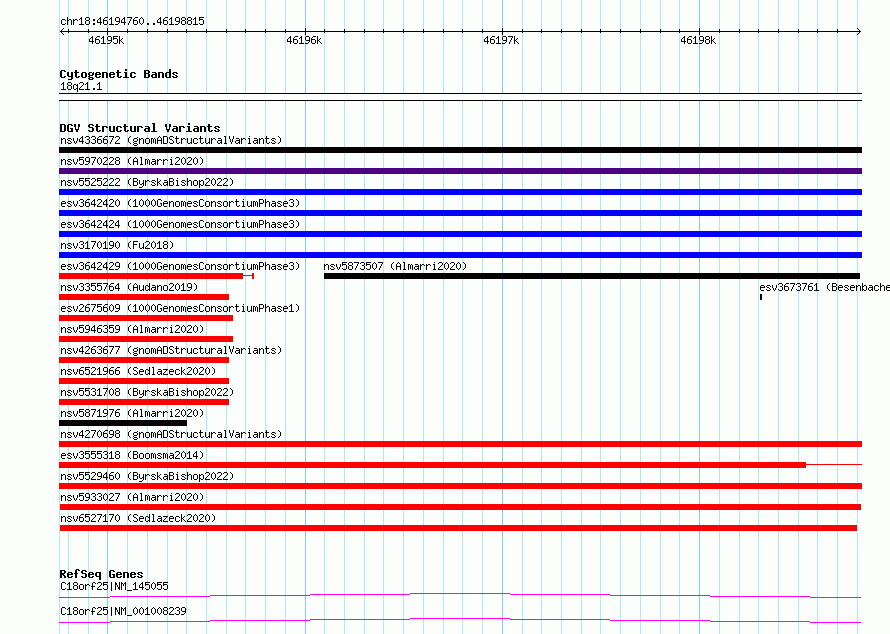The height and width of the screenshot is (634, 890).
Task: Click the purple bar of nsv5970228
Action: pyautogui.click(x=460, y=171)
